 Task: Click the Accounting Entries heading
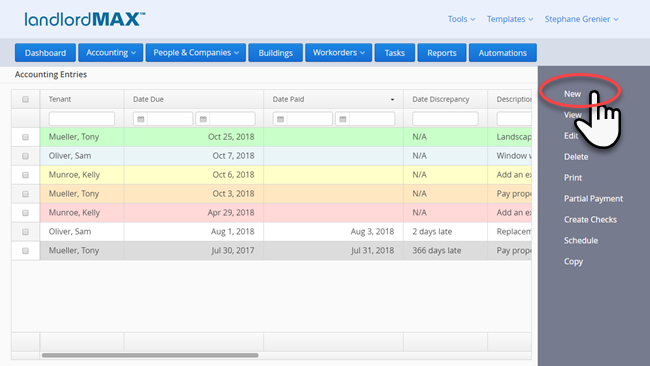[51, 75]
